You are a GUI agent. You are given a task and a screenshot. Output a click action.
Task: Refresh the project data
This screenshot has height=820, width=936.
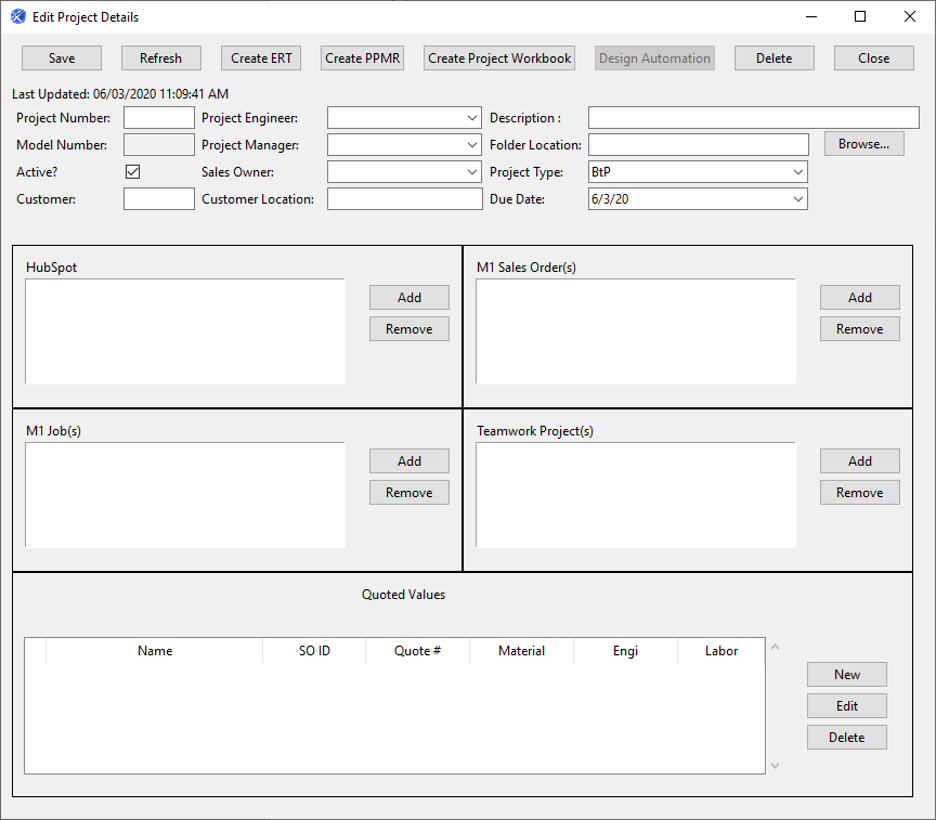(161, 57)
